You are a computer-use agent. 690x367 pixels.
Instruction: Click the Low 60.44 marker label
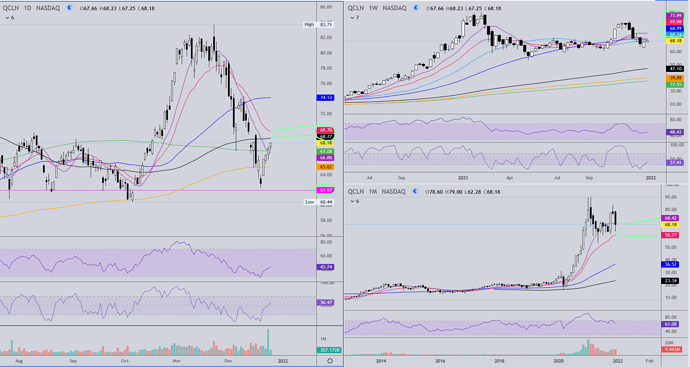[x=319, y=202]
